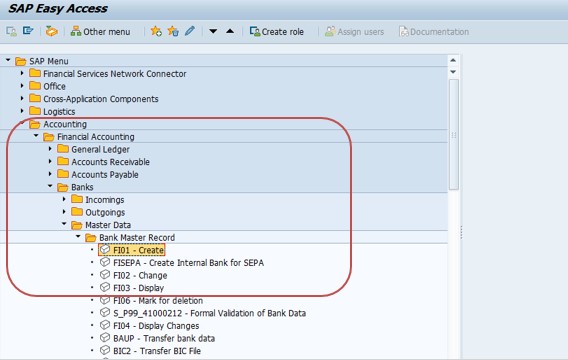
Task: Click the Financial Accounting label
Action: click(x=96, y=137)
